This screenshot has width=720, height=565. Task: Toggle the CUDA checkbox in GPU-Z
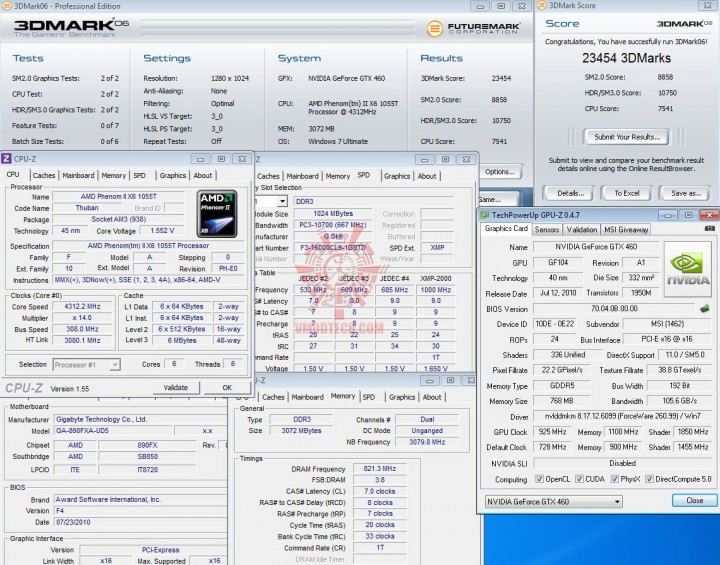click(579, 479)
